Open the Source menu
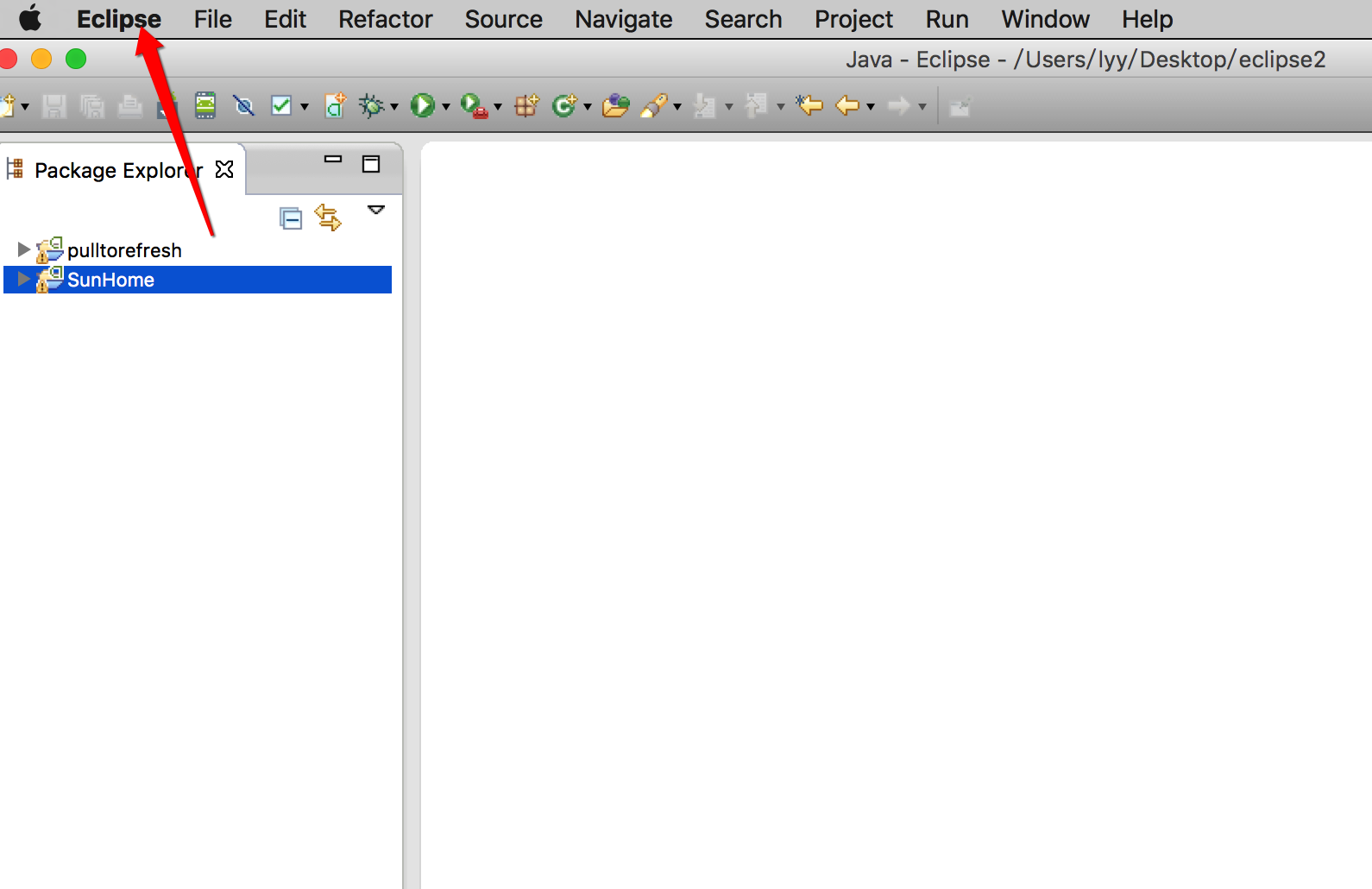Image resolution: width=1372 pixels, height=889 pixels. click(x=504, y=19)
